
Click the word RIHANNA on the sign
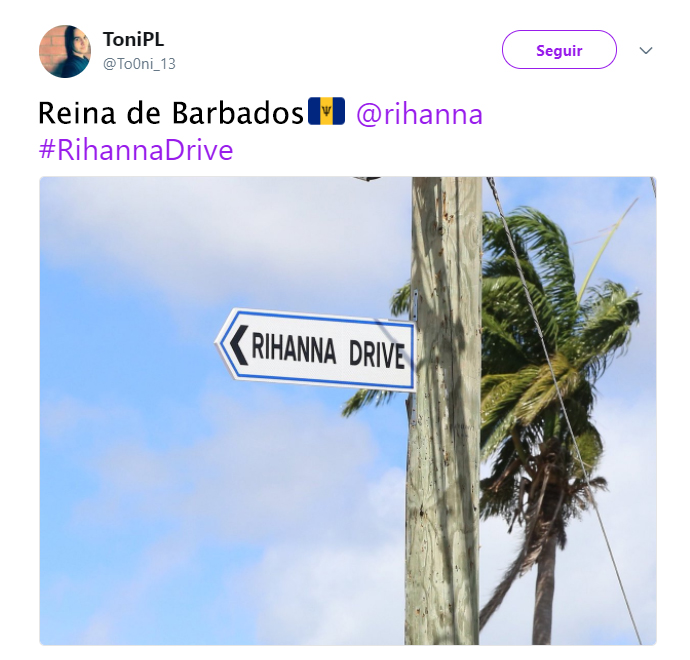pyautogui.click(x=294, y=348)
